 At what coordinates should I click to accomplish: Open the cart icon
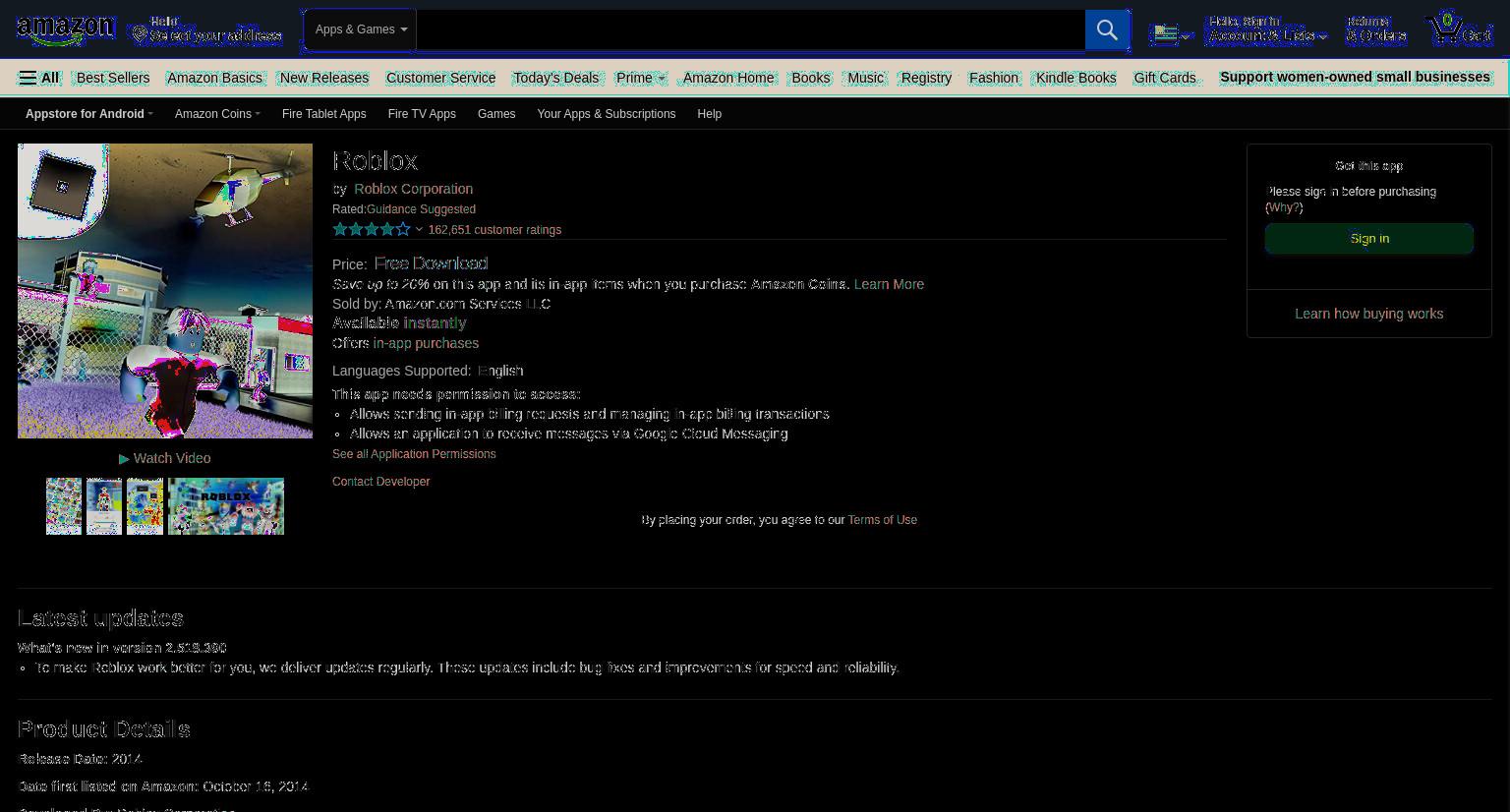coord(1459,29)
